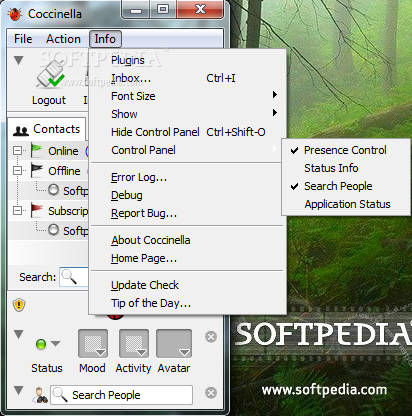Click the contacts Search input field

click(x=74, y=277)
